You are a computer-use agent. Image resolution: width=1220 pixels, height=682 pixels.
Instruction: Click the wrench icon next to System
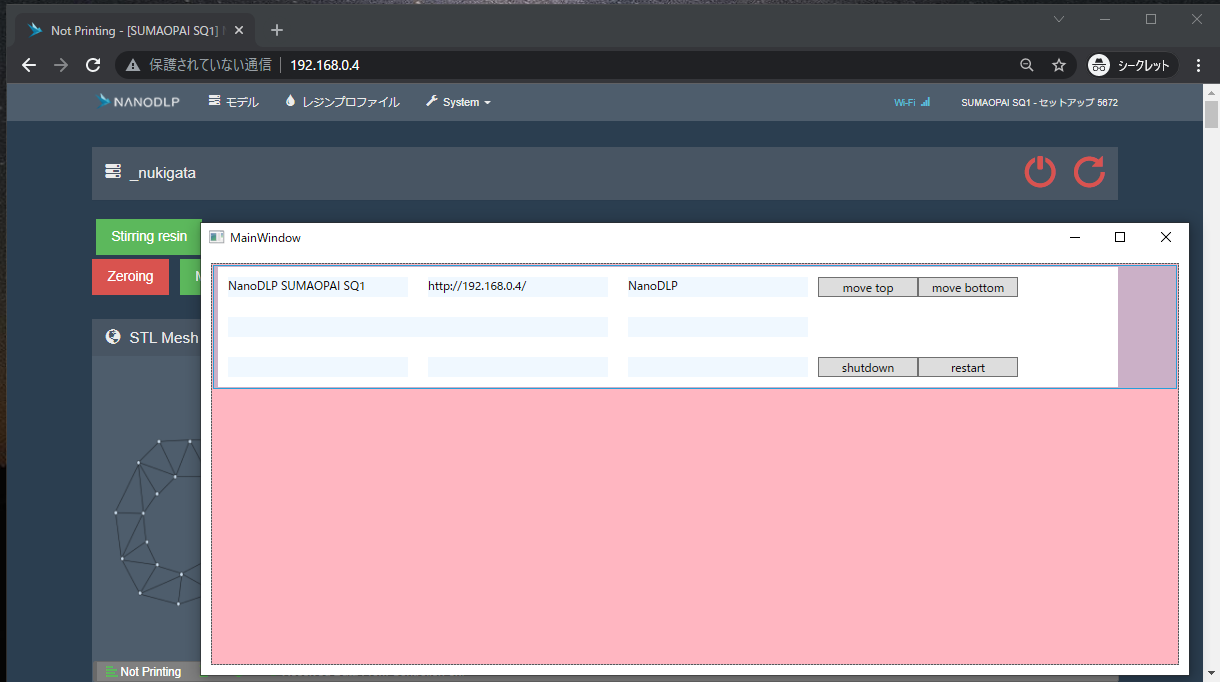(429, 101)
